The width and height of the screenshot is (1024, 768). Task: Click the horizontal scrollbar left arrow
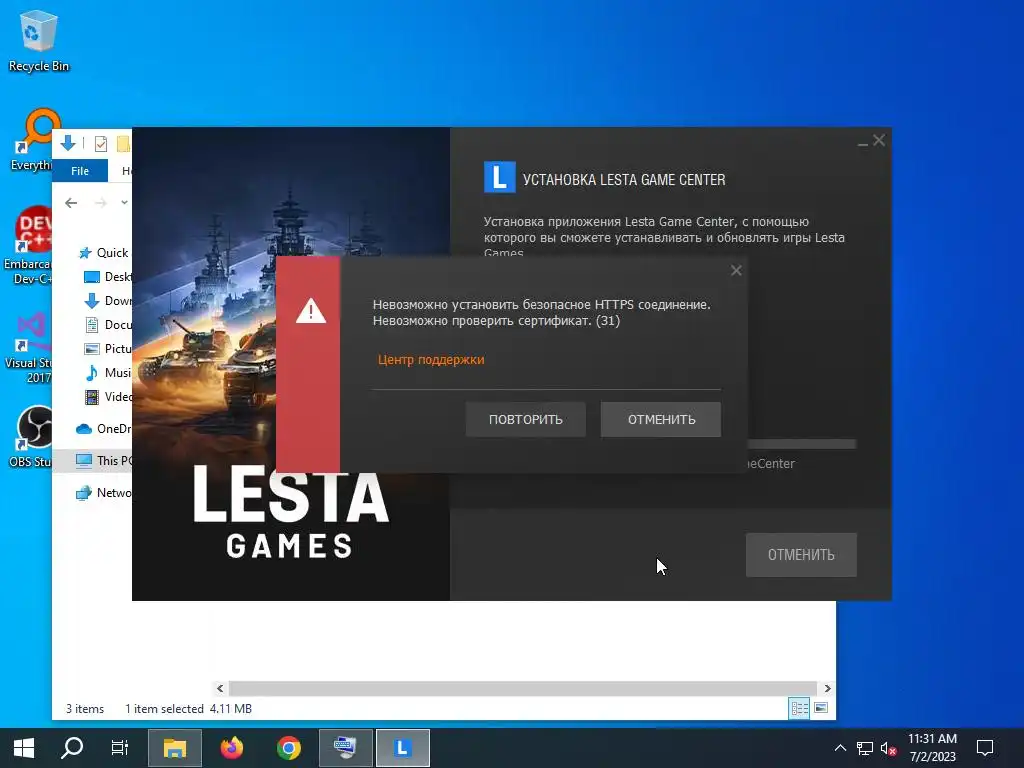[x=220, y=688]
